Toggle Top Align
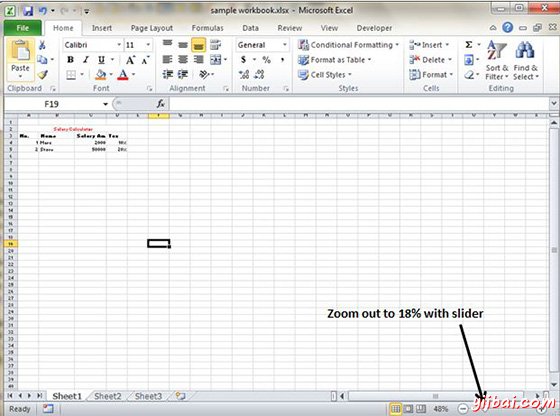The width and height of the screenshot is (560, 416). coord(168,45)
